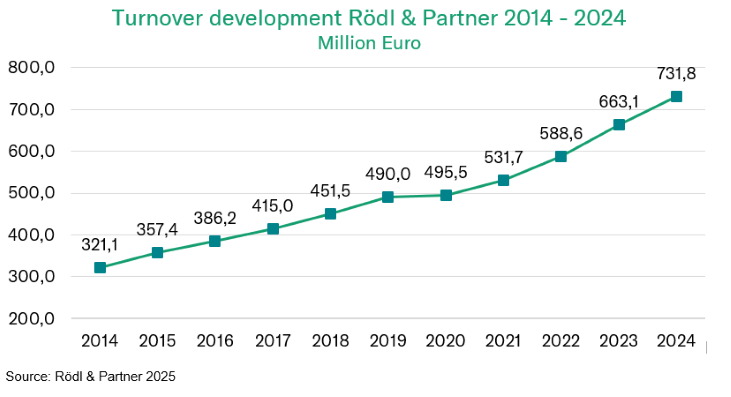Screen dimensions: 731x397
Task: Click the x-axis year 2021
Action: (503, 341)
